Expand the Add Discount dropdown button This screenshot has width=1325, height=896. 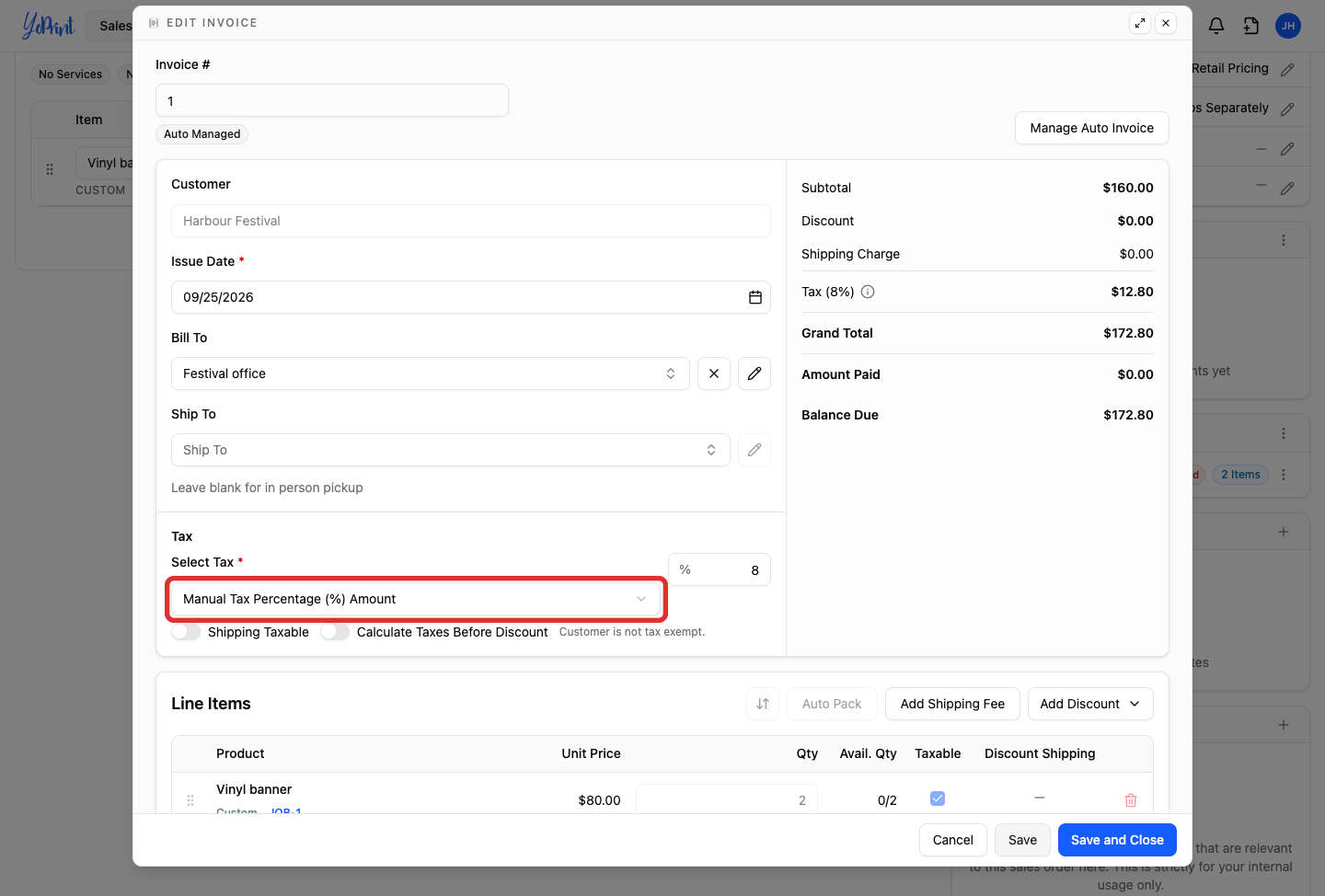(x=1090, y=704)
